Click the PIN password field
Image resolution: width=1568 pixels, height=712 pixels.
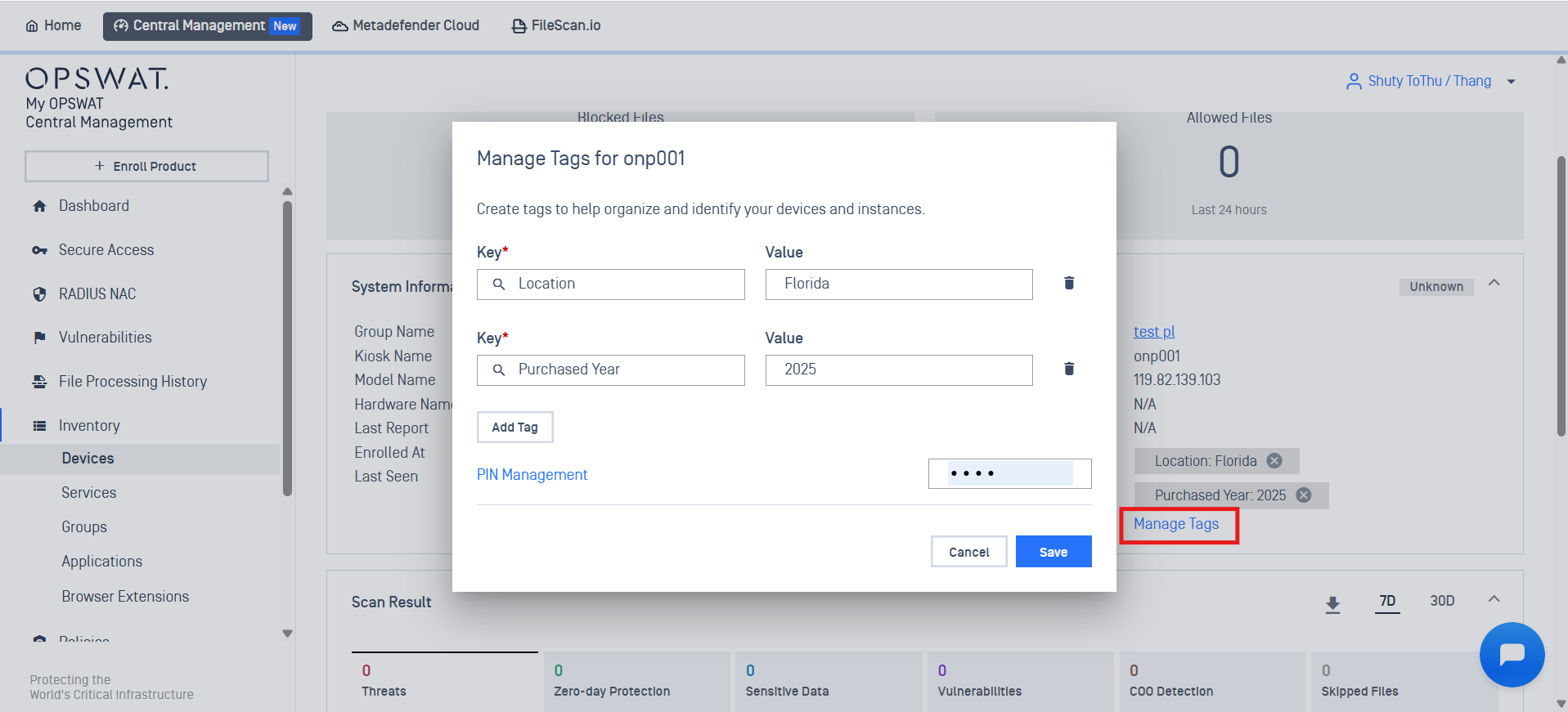click(1009, 473)
